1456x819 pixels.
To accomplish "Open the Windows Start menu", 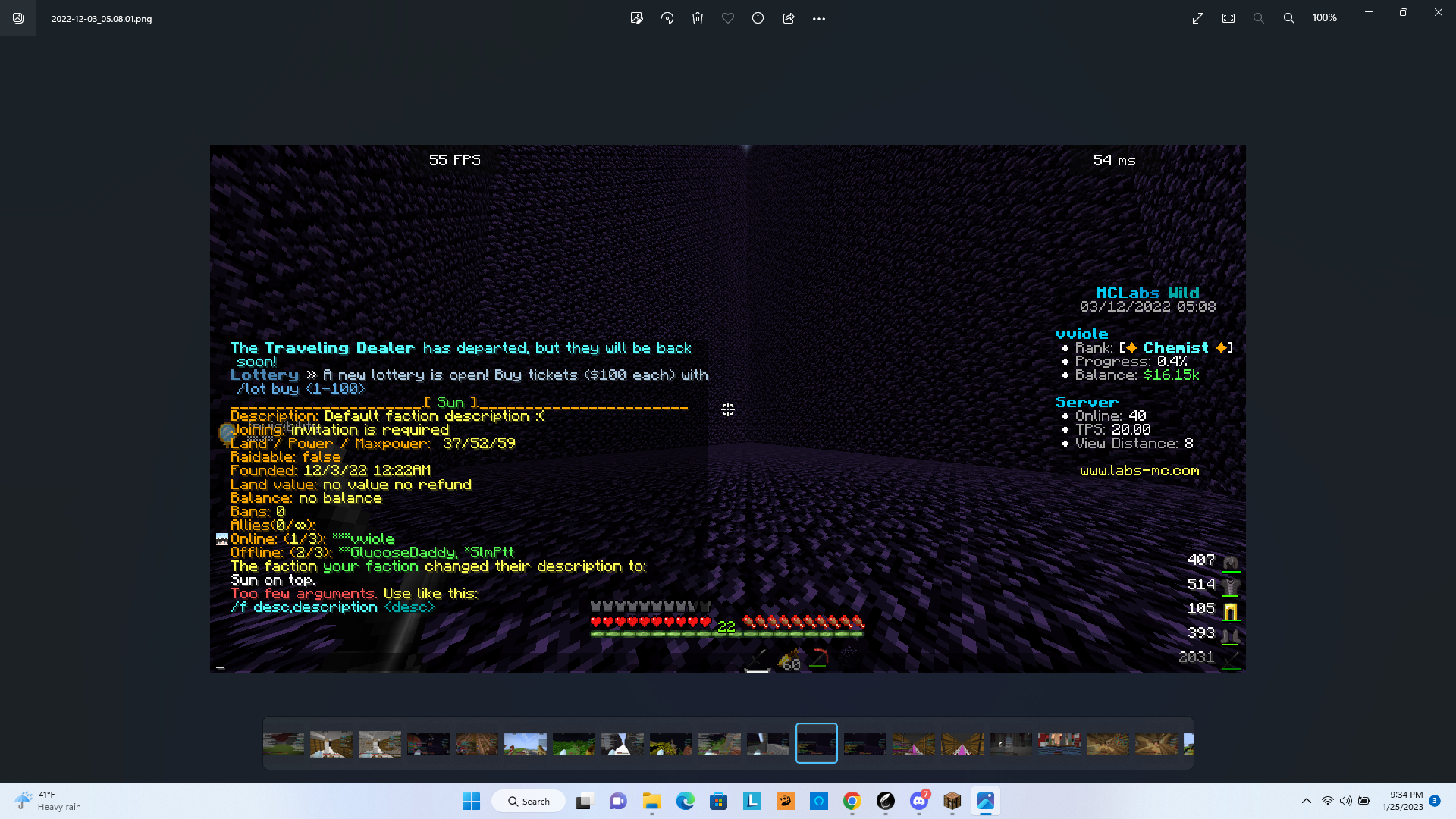I will (471, 801).
